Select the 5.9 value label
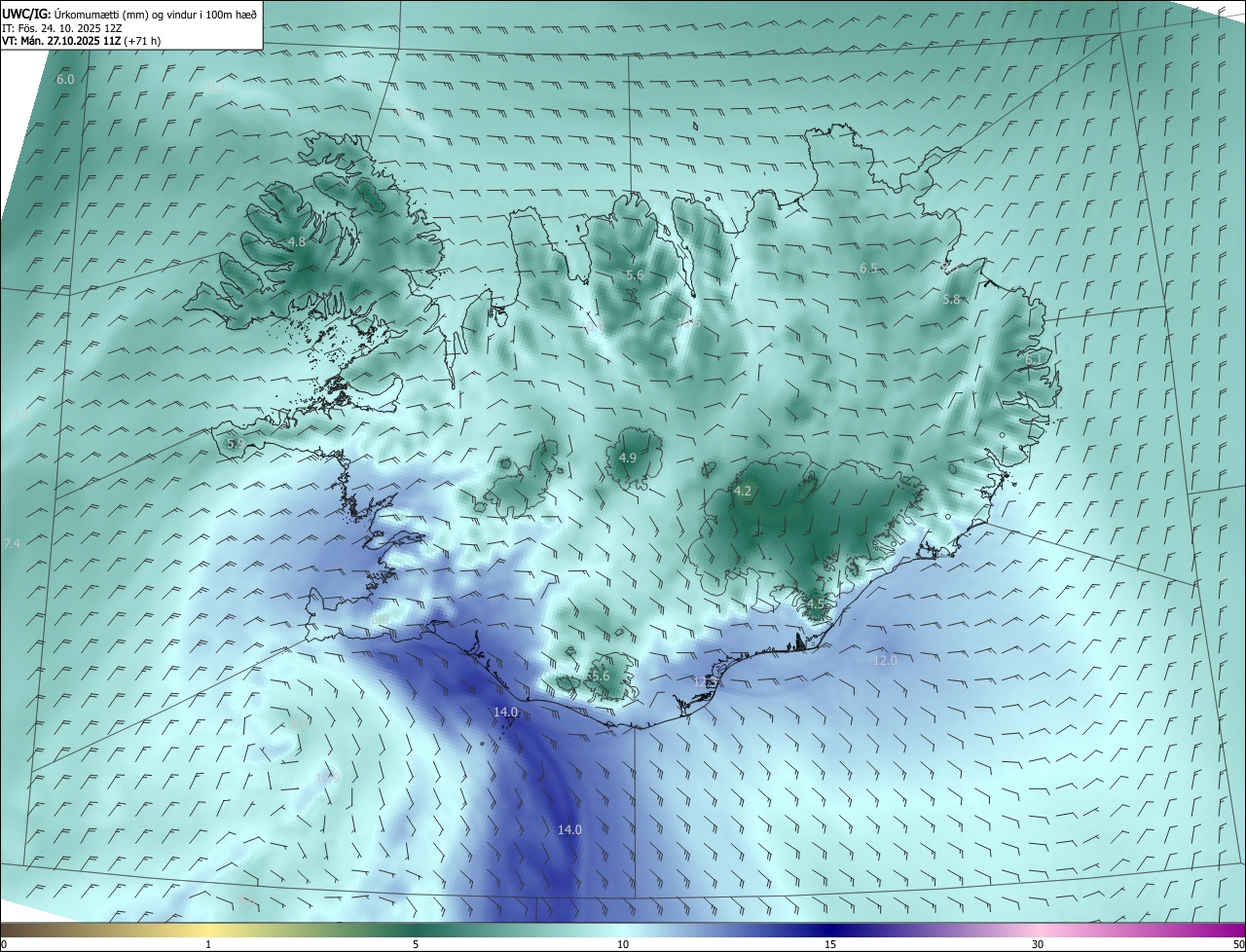 pos(236,443)
